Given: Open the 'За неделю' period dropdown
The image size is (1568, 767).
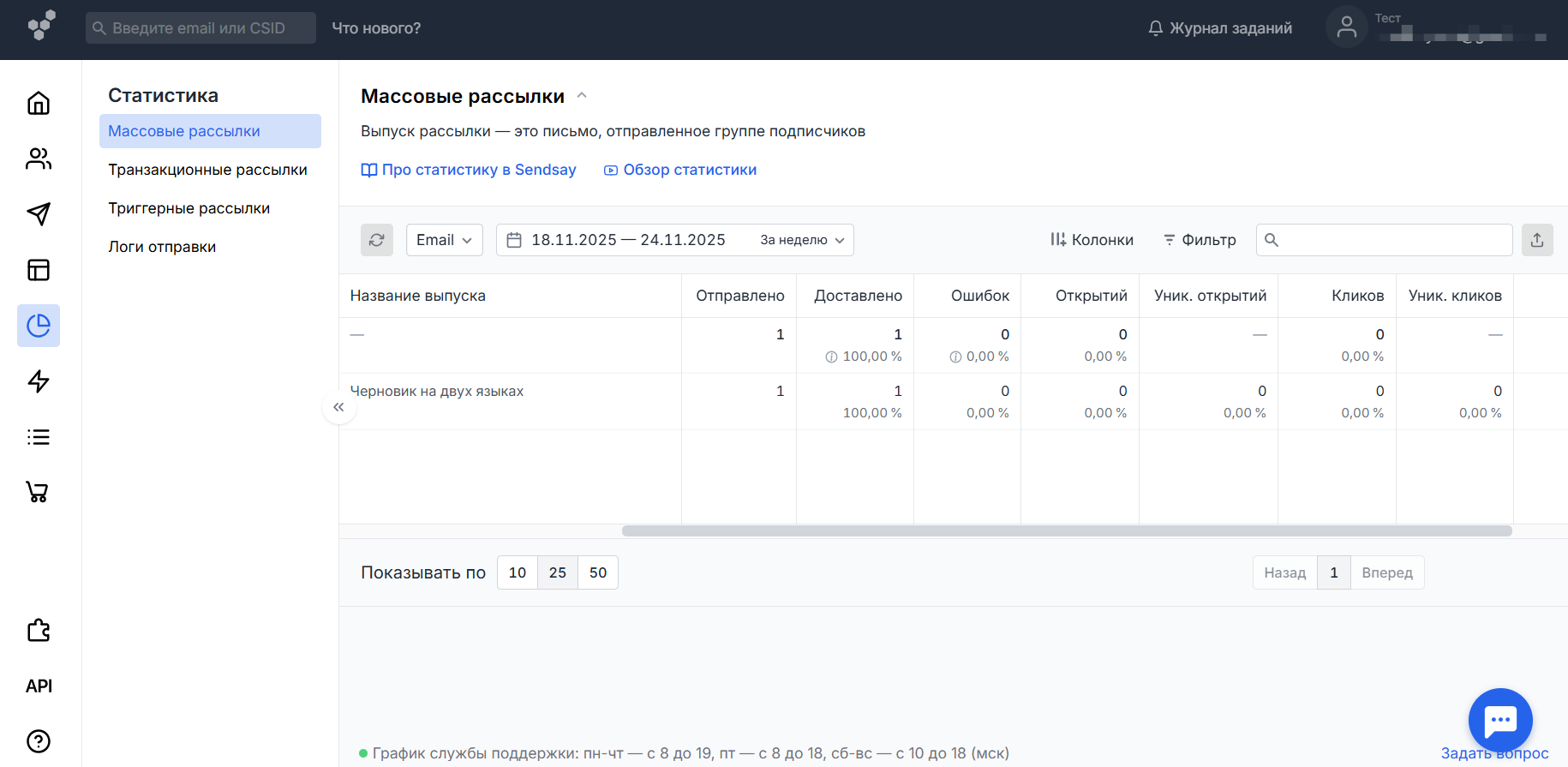Looking at the screenshot, I should [802, 240].
